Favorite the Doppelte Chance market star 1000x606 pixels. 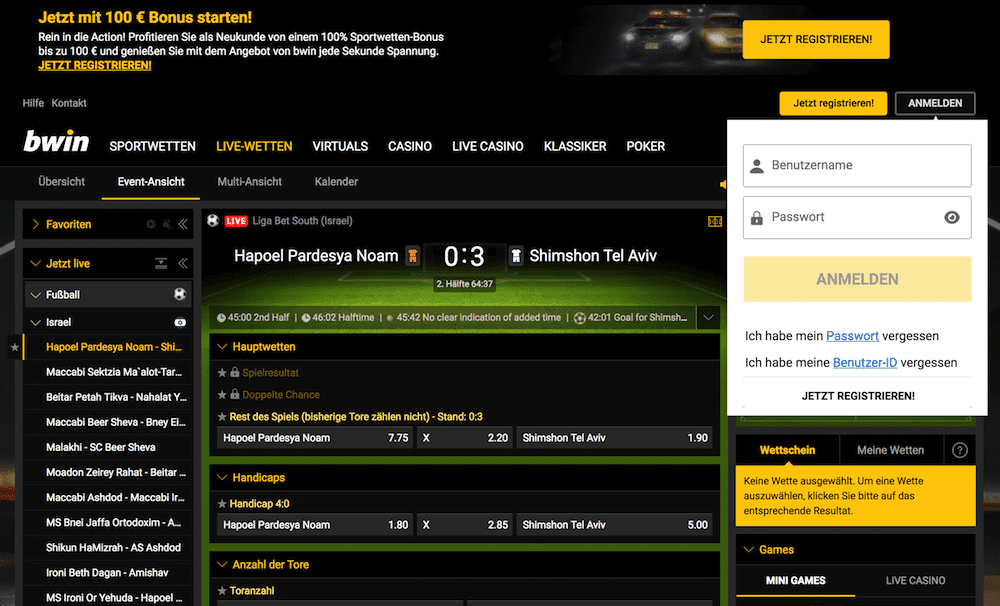tap(222, 395)
